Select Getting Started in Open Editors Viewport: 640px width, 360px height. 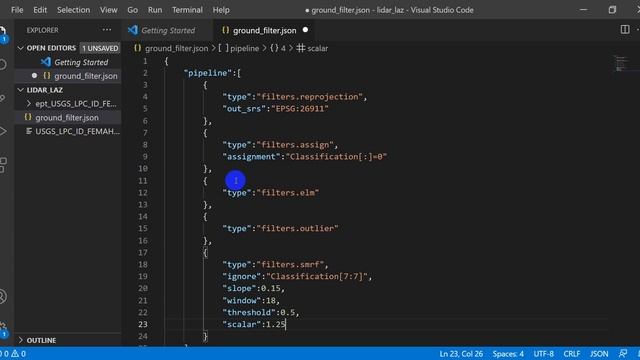click(x=81, y=62)
